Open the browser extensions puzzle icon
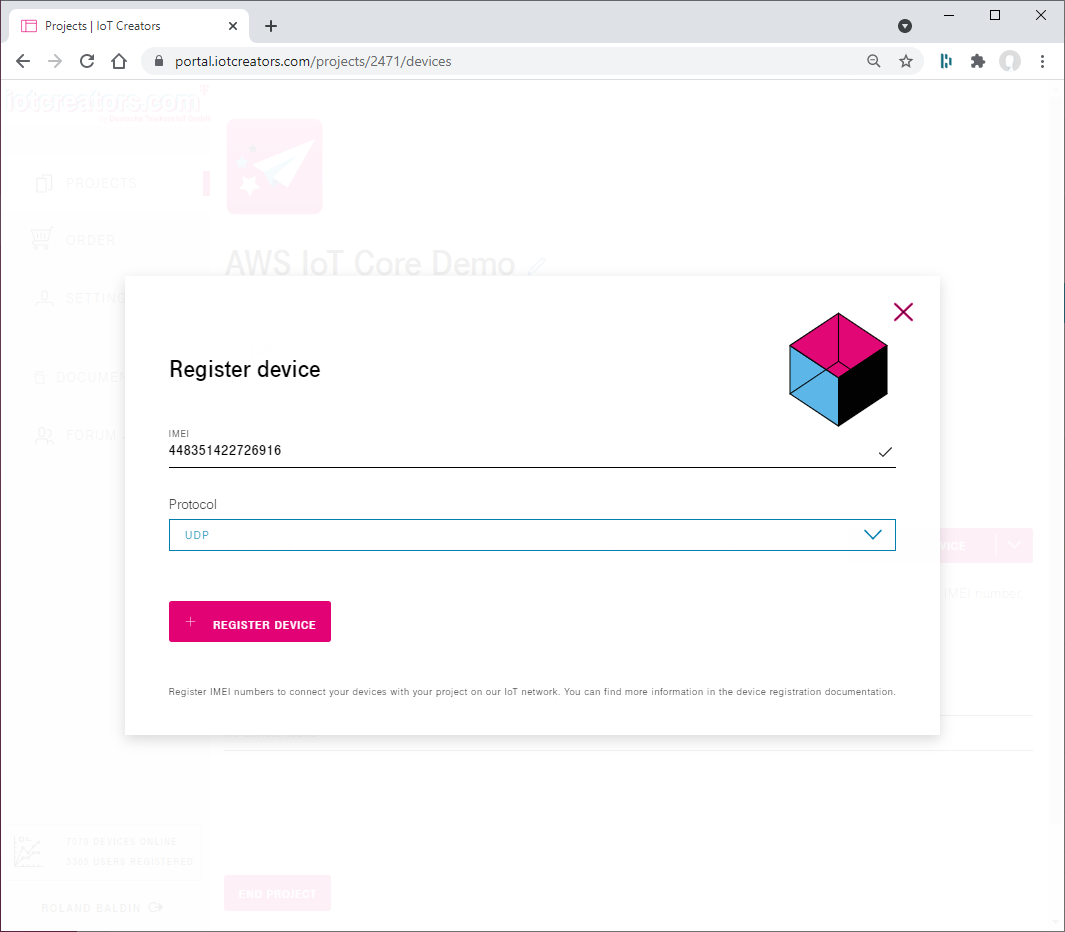 (977, 61)
